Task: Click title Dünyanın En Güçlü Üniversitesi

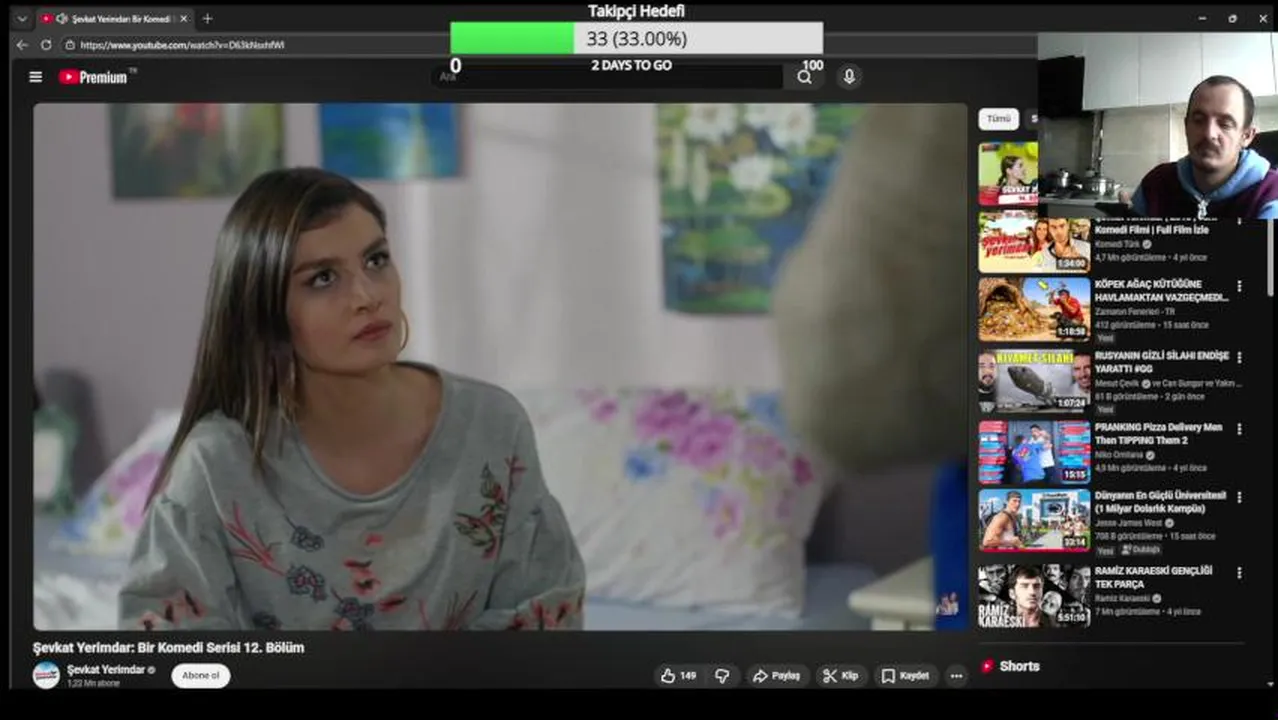Action: pyautogui.click(x=1160, y=502)
